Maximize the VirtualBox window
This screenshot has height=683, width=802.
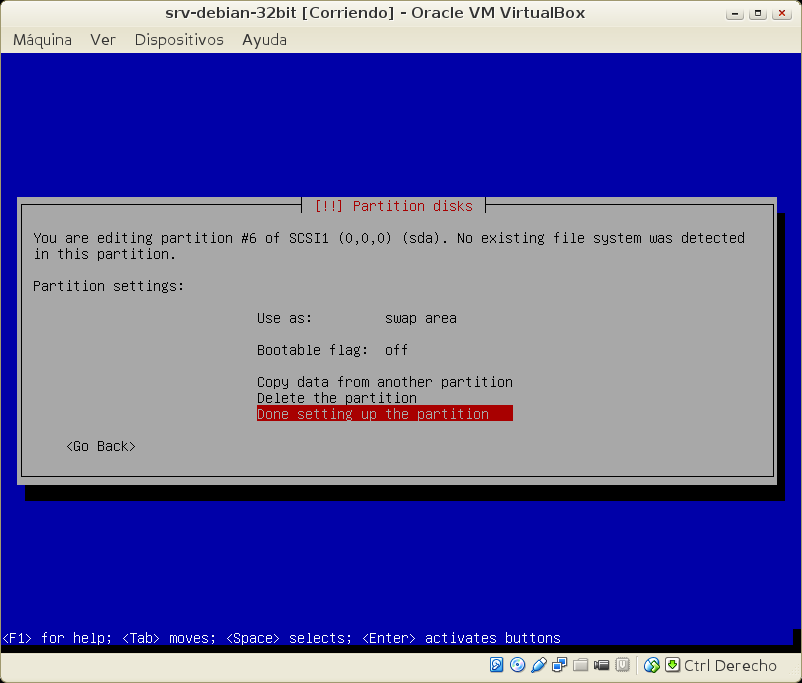tap(759, 13)
